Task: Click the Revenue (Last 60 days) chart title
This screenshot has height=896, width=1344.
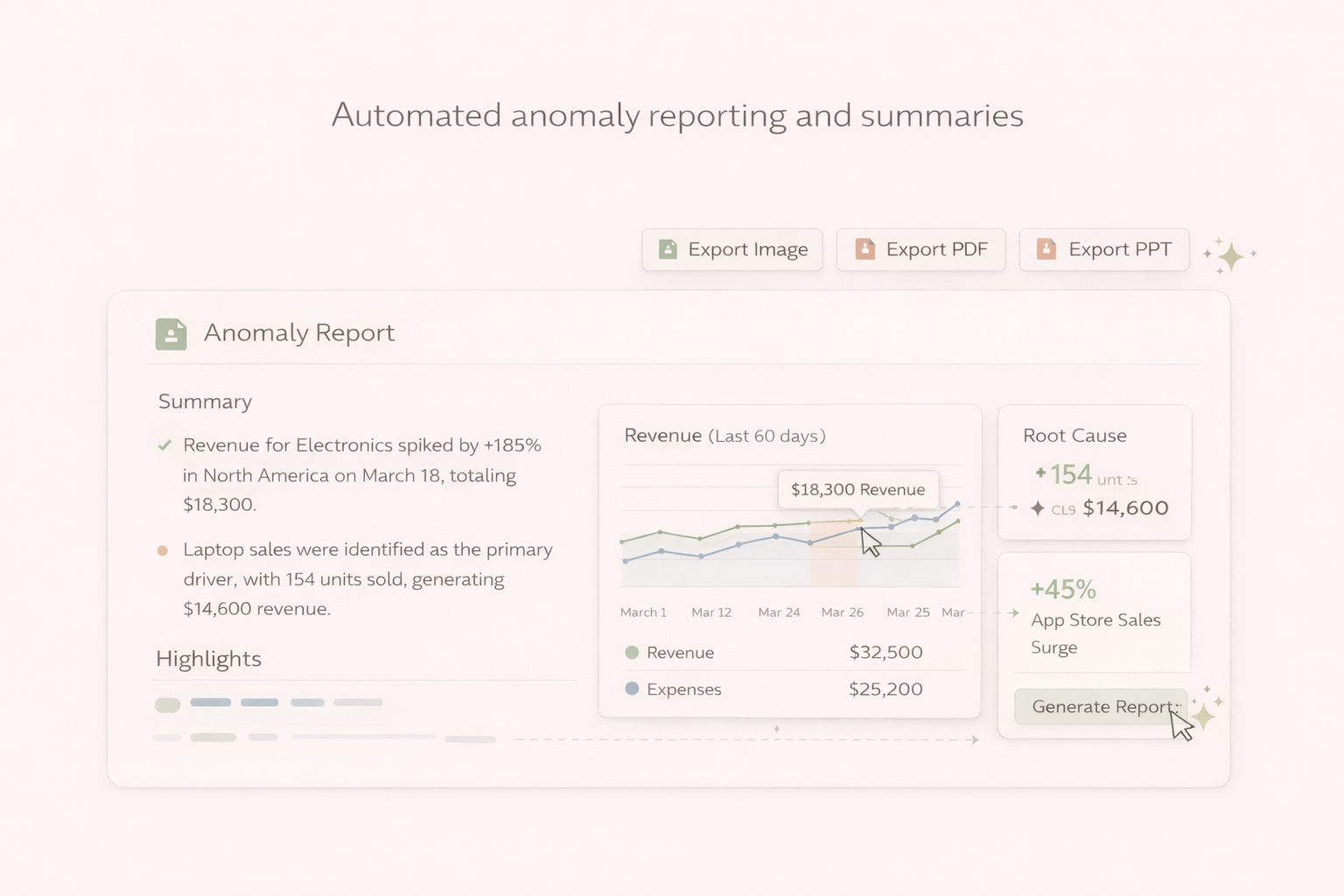Action: (x=724, y=436)
